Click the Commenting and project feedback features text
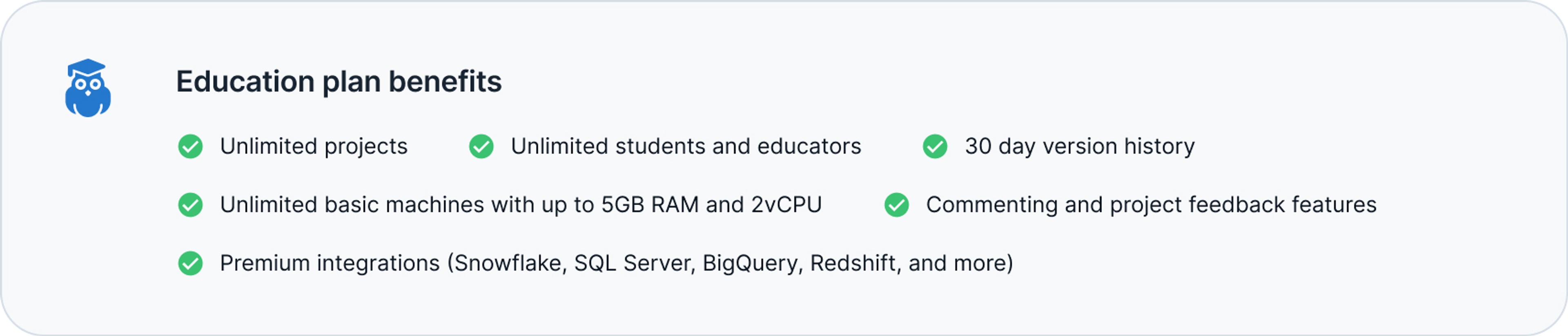 [1151, 205]
